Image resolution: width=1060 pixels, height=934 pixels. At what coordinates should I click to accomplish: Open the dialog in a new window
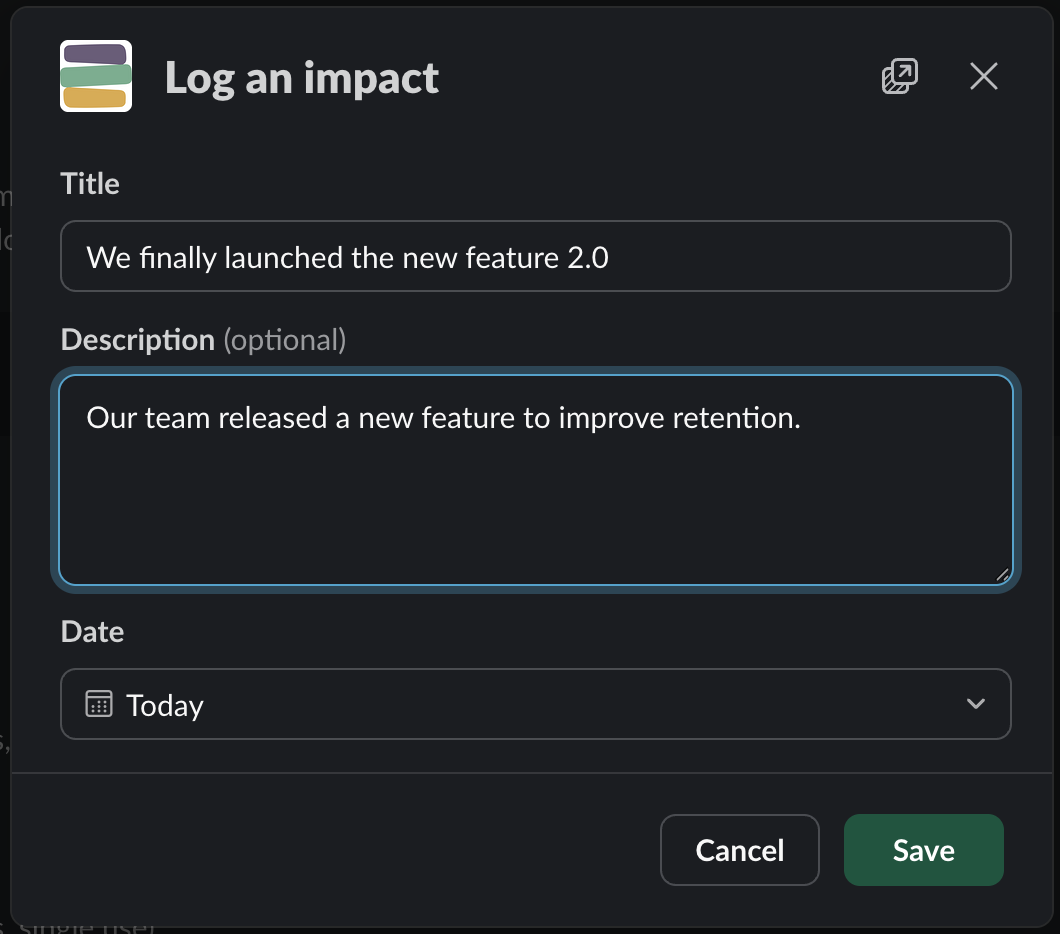pos(900,76)
